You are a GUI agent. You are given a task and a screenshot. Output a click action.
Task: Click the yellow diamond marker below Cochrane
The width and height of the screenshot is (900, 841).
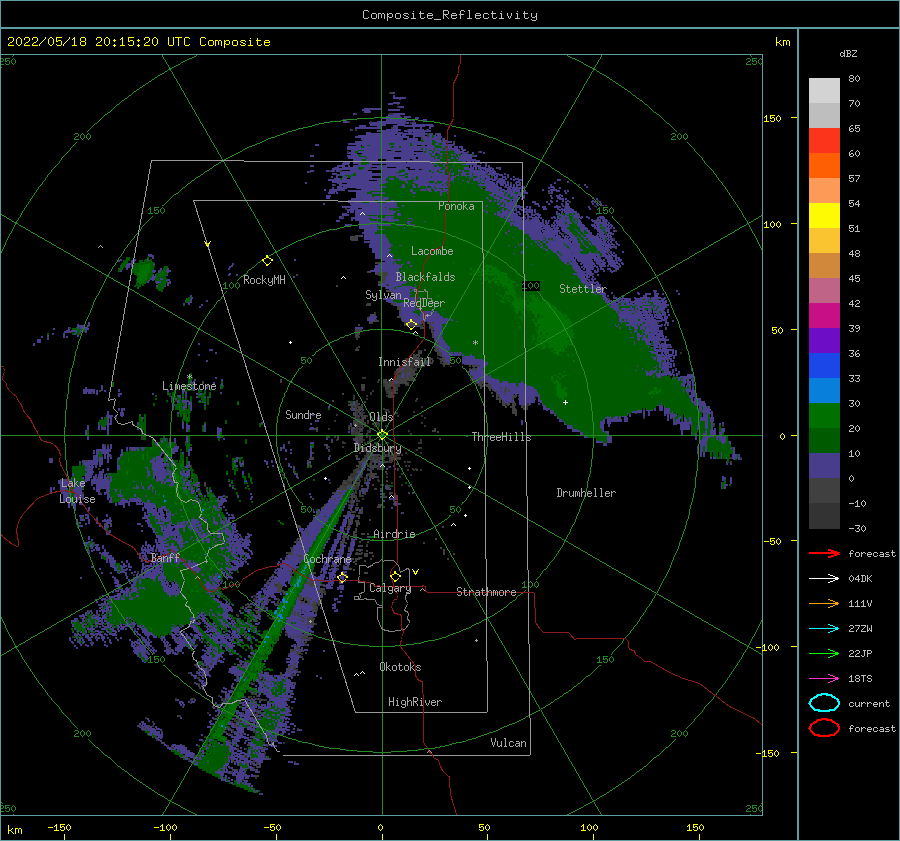click(x=343, y=577)
